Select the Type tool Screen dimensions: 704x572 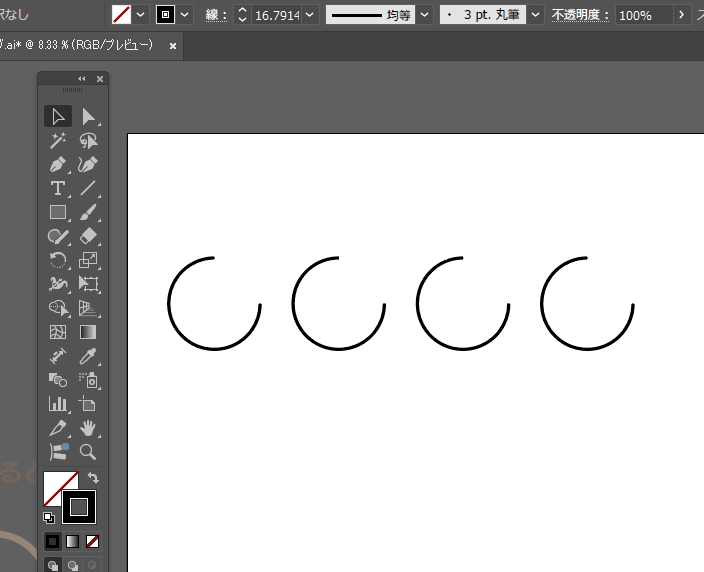point(58,188)
